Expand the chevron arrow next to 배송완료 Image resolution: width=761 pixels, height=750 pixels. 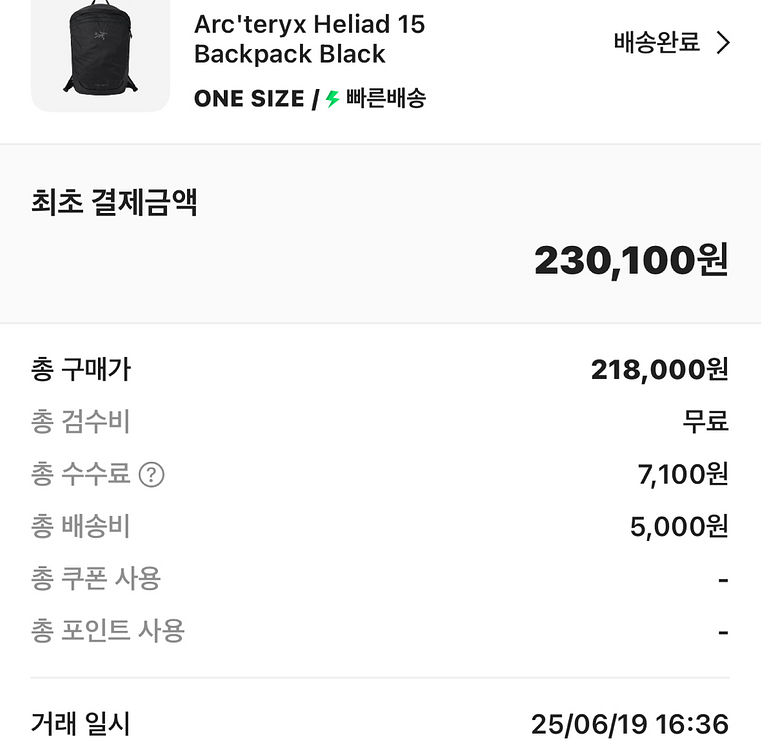pos(724,43)
